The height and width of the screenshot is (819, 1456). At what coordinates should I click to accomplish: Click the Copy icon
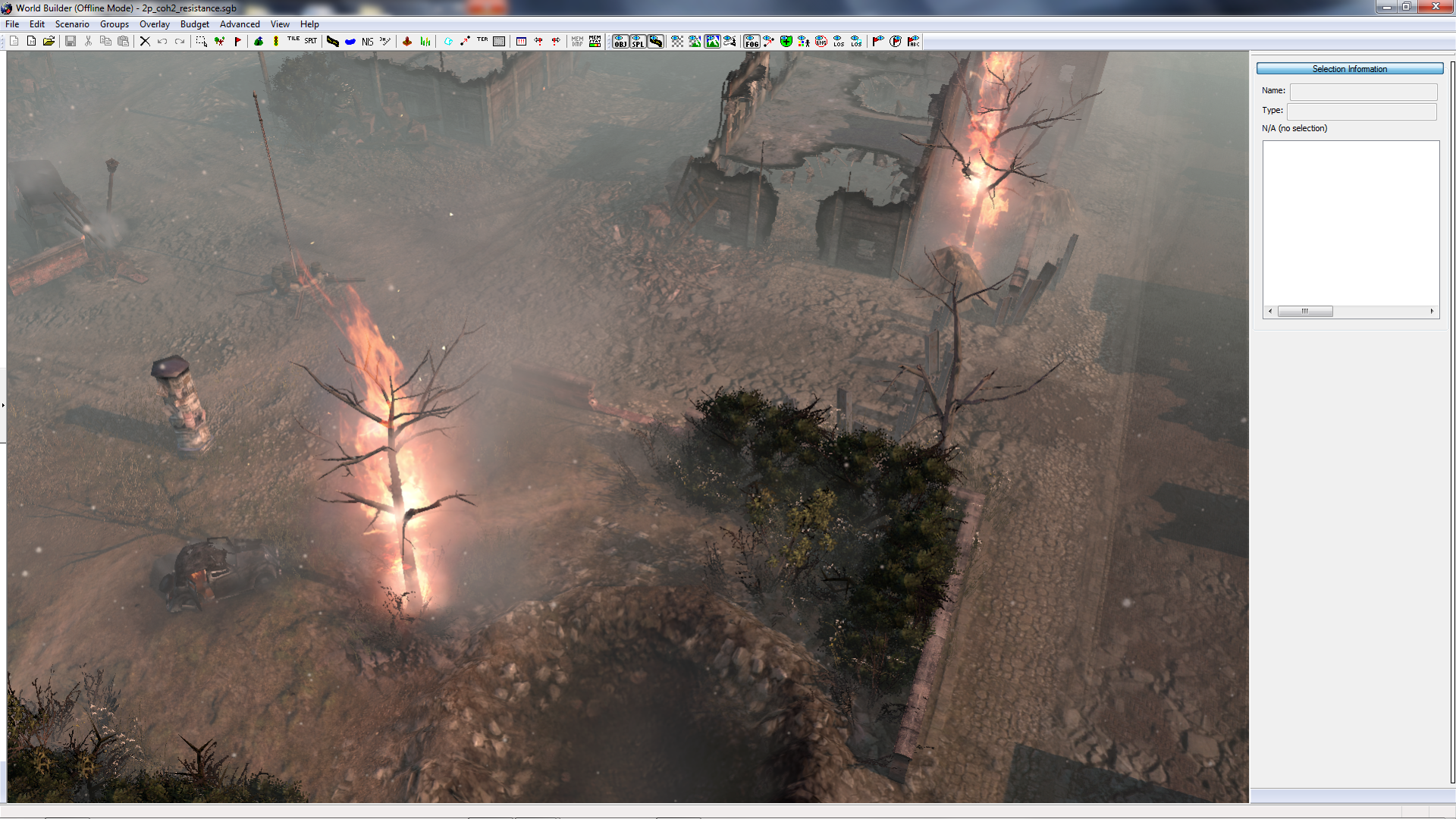click(105, 41)
